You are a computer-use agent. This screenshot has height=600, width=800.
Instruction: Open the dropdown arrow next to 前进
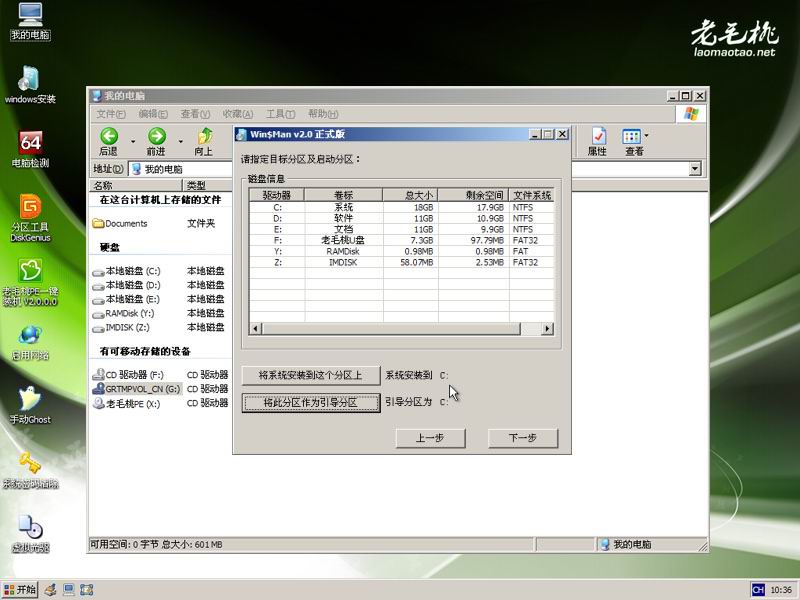(181, 141)
